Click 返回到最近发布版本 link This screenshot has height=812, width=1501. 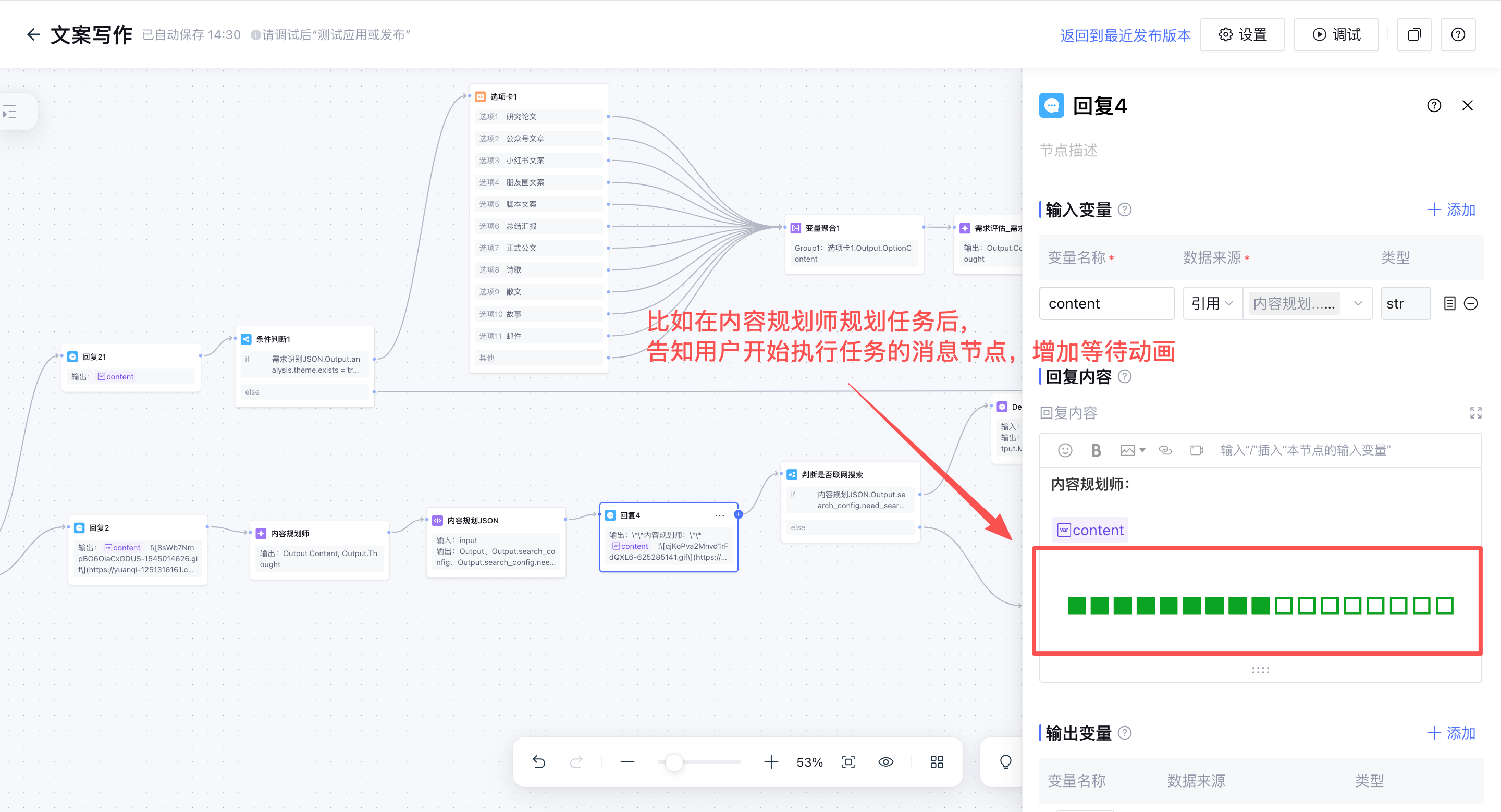1125,35
